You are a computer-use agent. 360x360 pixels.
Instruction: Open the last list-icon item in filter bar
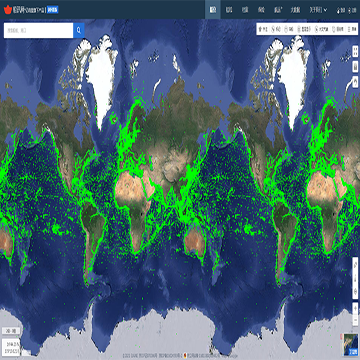pos(352,30)
